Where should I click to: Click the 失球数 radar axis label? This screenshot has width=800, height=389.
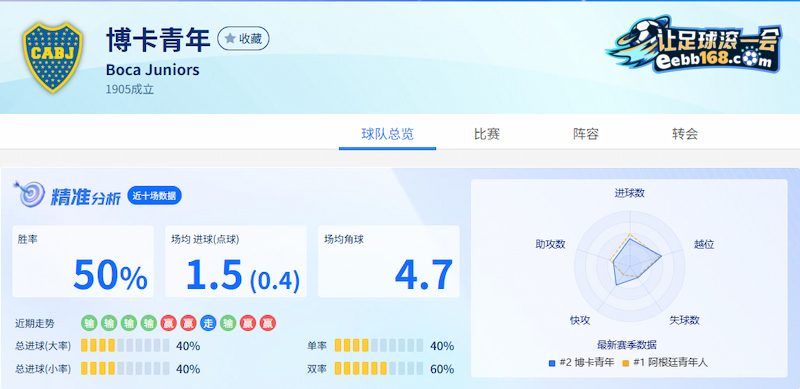coord(684,320)
